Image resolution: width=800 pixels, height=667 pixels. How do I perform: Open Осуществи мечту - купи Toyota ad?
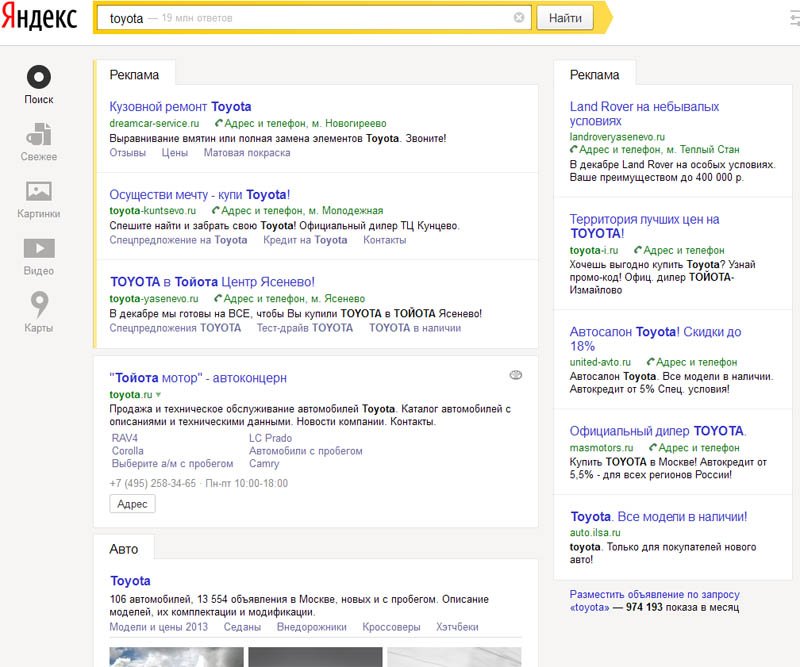199,194
